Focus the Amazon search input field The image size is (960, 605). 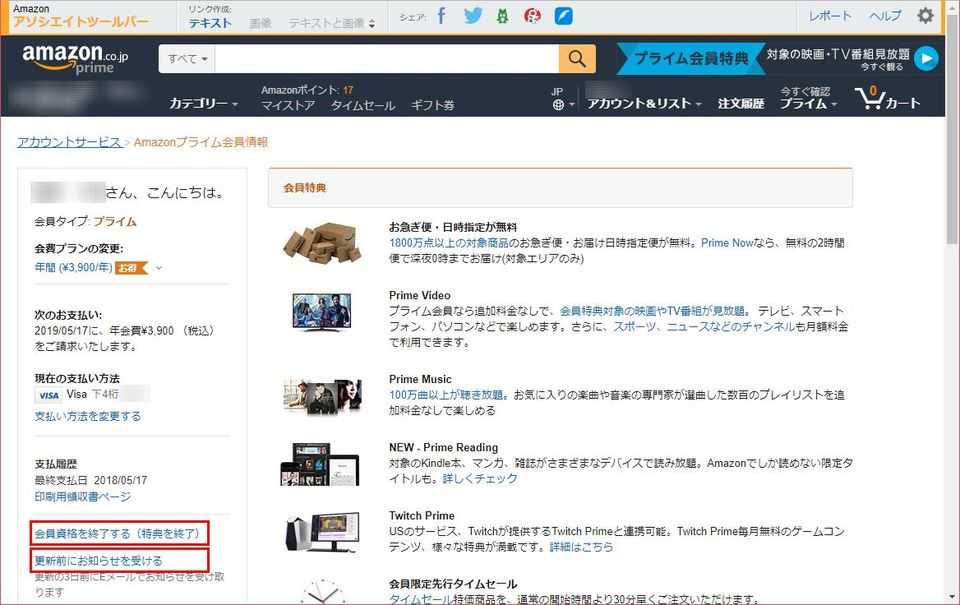(386, 59)
